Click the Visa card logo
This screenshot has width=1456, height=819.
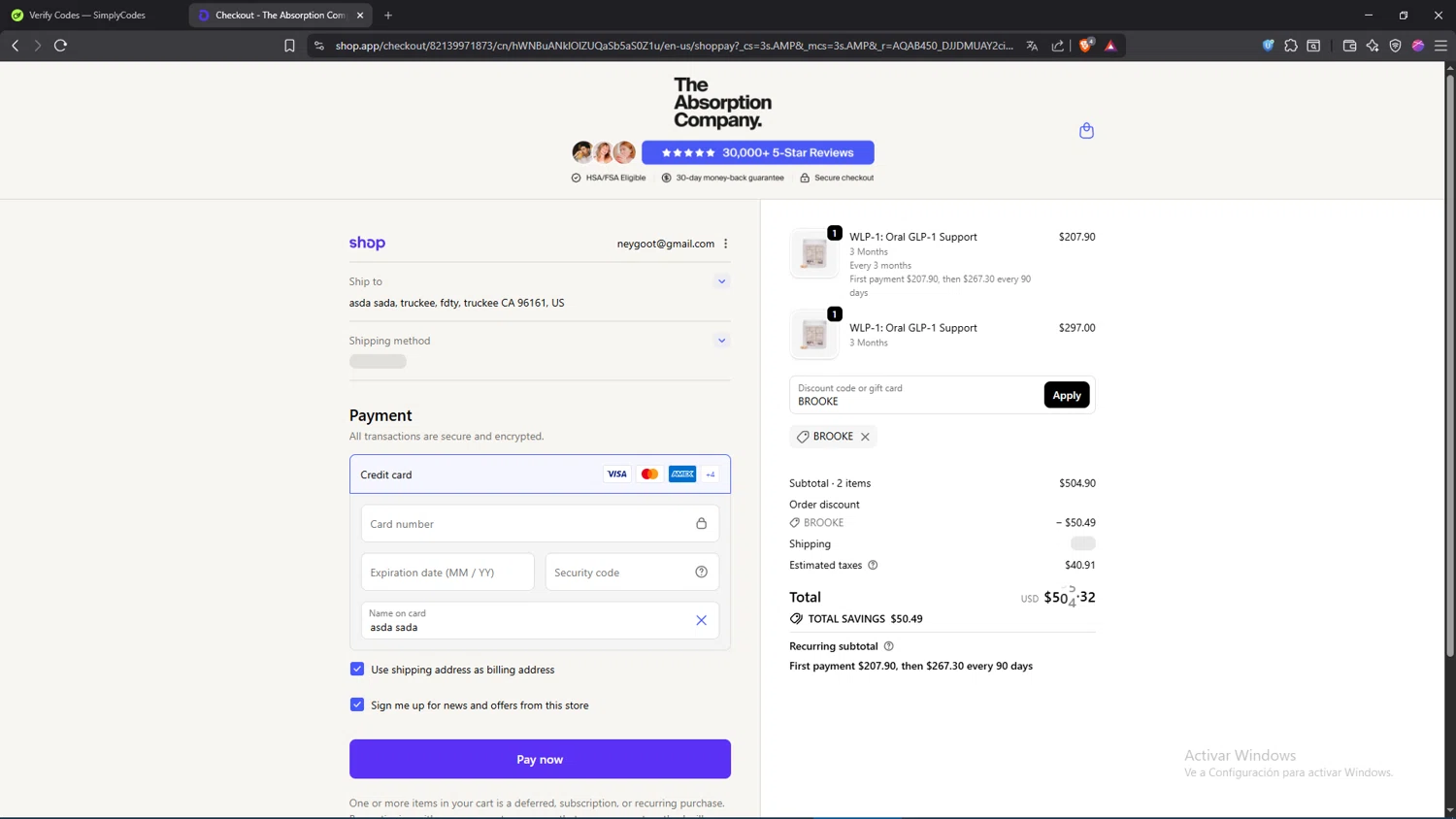(x=616, y=475)
